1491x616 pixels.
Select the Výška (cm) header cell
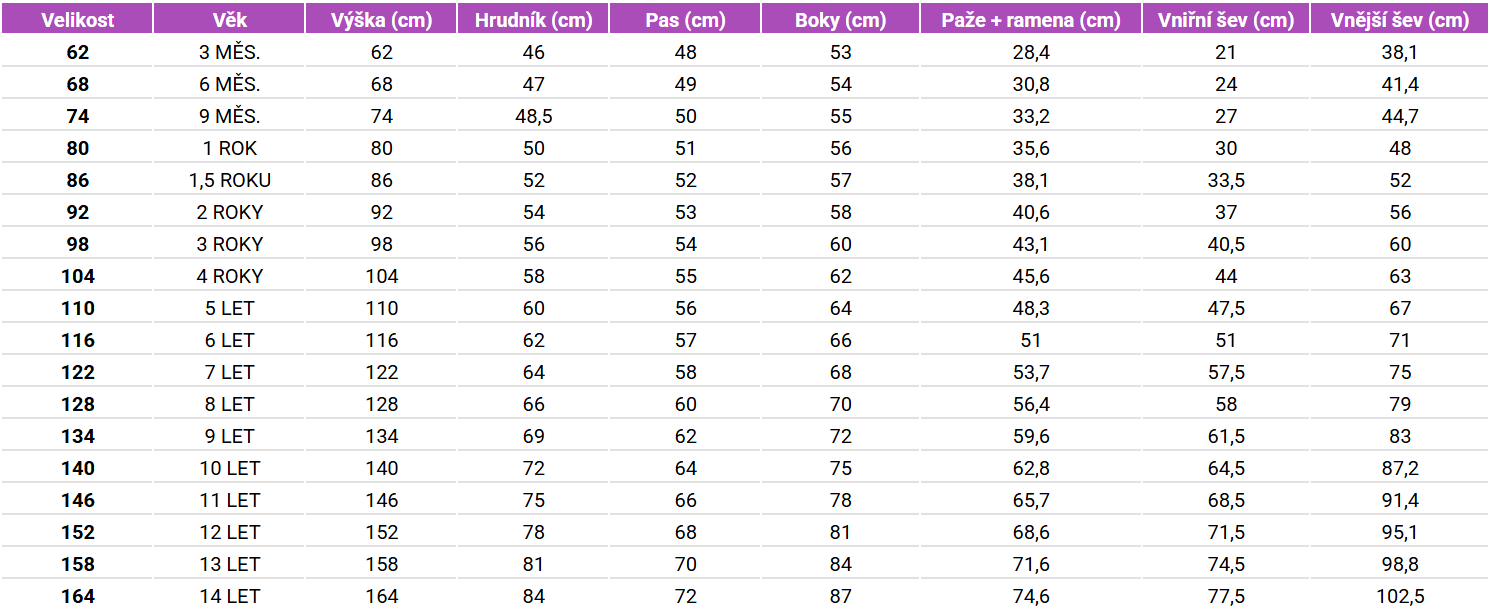[381, 20]
